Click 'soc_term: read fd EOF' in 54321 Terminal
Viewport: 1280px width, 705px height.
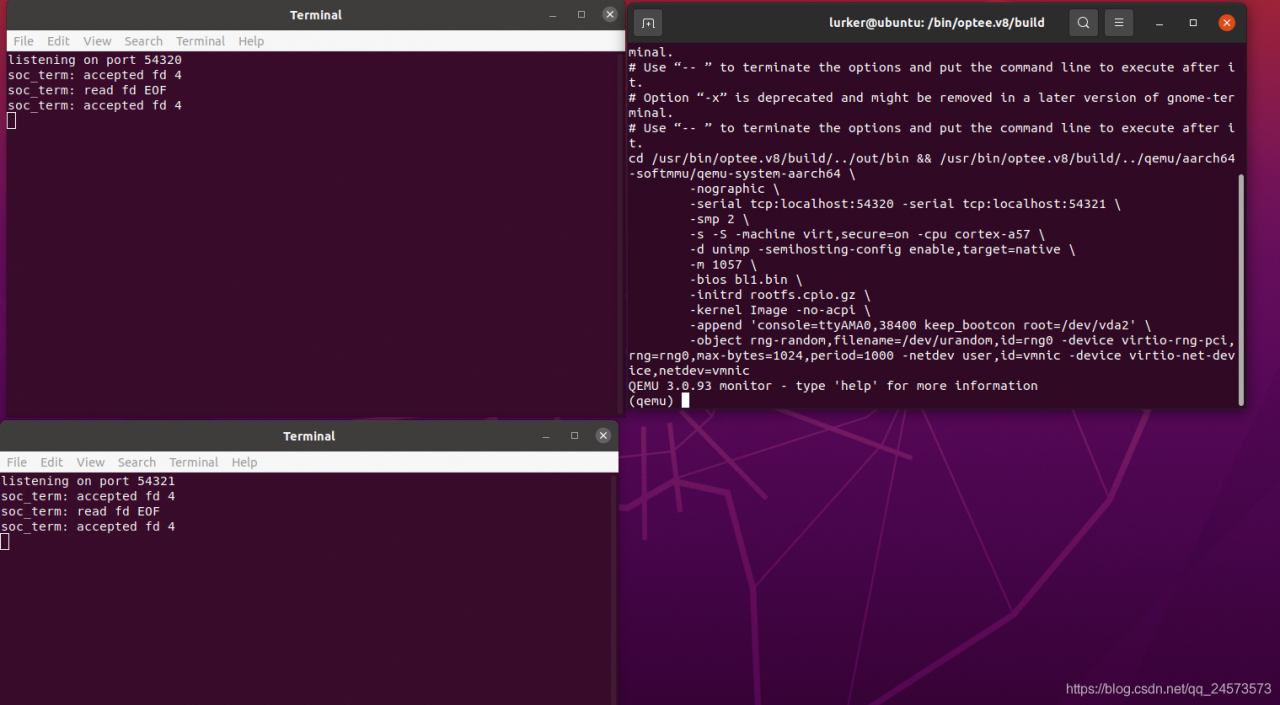pos(80,511)
